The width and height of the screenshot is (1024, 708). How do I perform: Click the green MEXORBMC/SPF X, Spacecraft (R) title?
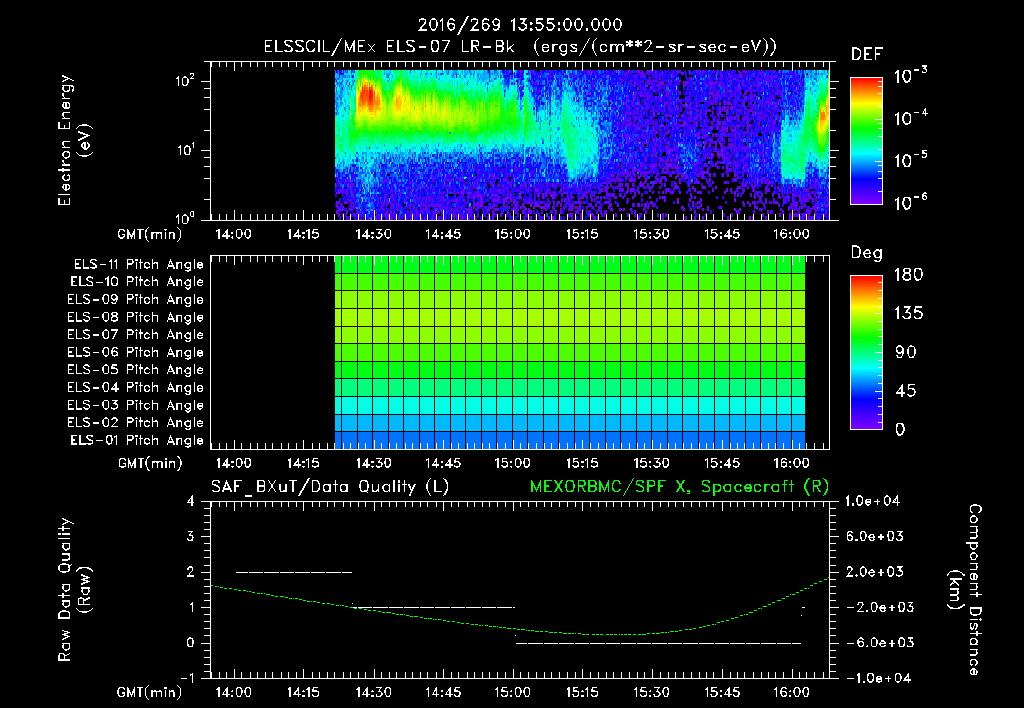679,487
